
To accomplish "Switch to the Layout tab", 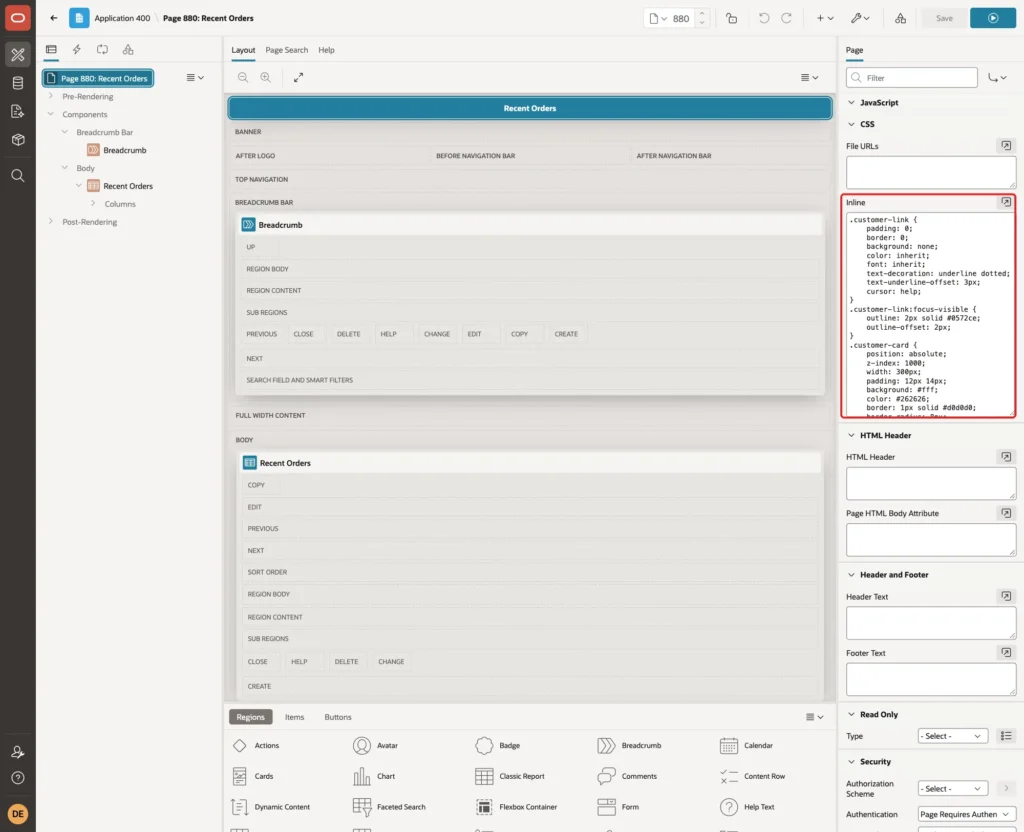I will click(243, 50).
